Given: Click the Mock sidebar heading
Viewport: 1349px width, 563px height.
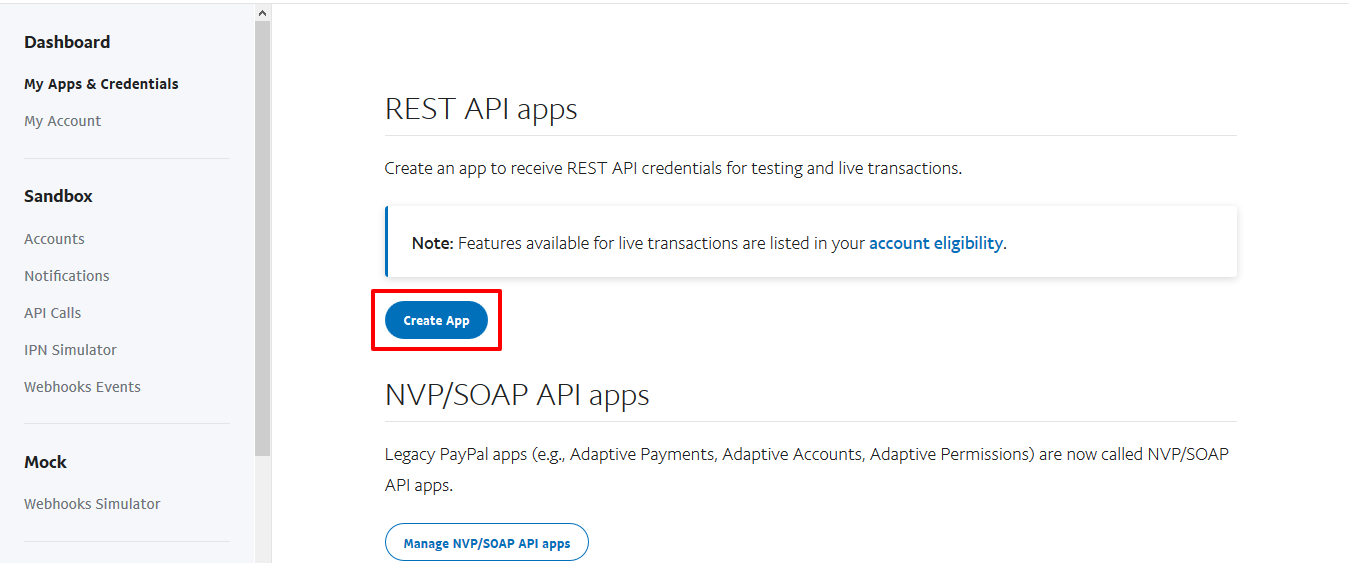Looking at the screenshot, I should (x=45, y=462).
